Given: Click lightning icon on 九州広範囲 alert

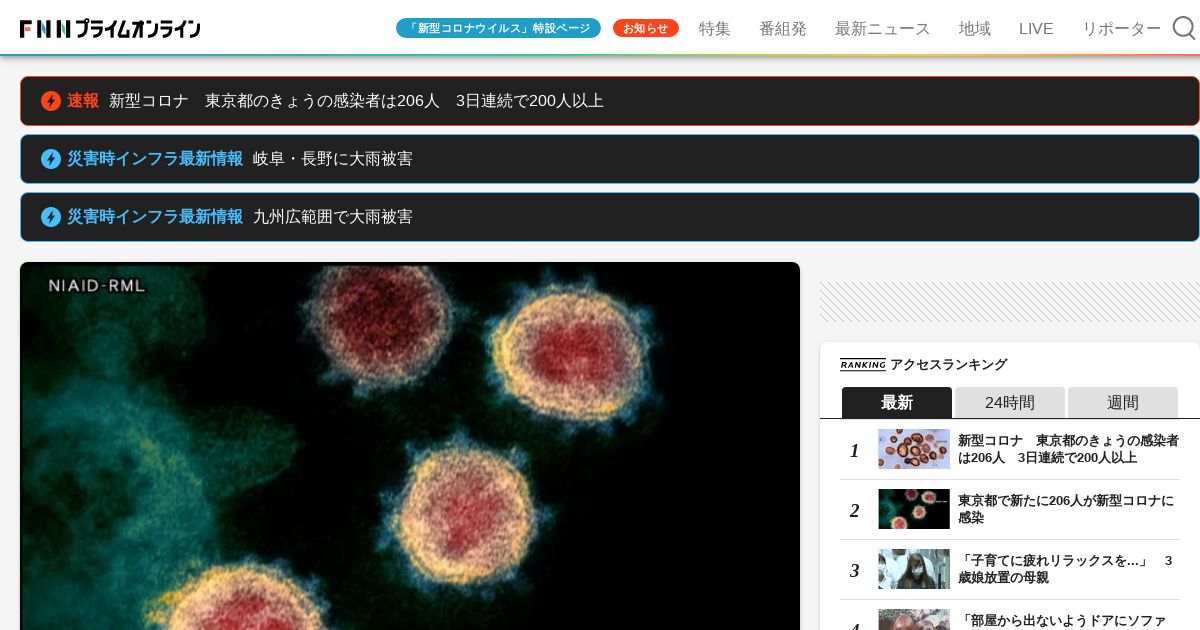Looking at the screenshot, I should tap(51, 217).
